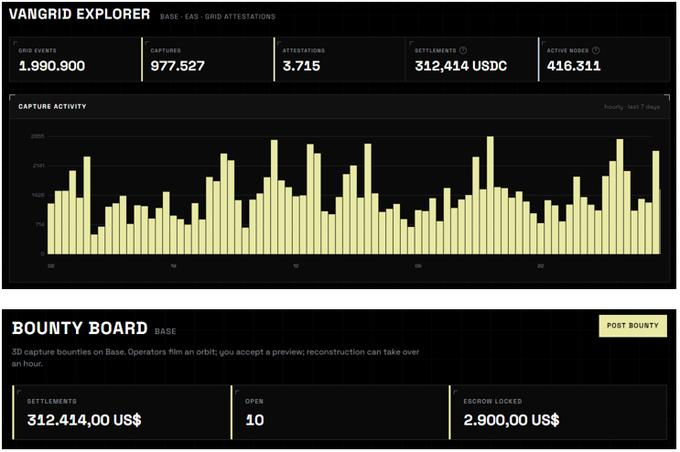This screenshot has height=452, width=680.
Task: Click the CAPTURES card label
Action: tap(166, 51)
